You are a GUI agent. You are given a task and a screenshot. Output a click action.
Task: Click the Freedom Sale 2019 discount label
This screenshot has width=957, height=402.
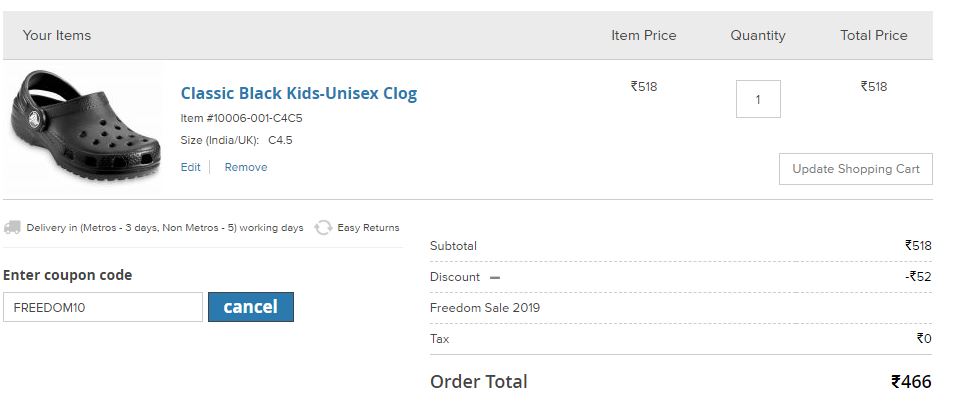click(485, 307)
